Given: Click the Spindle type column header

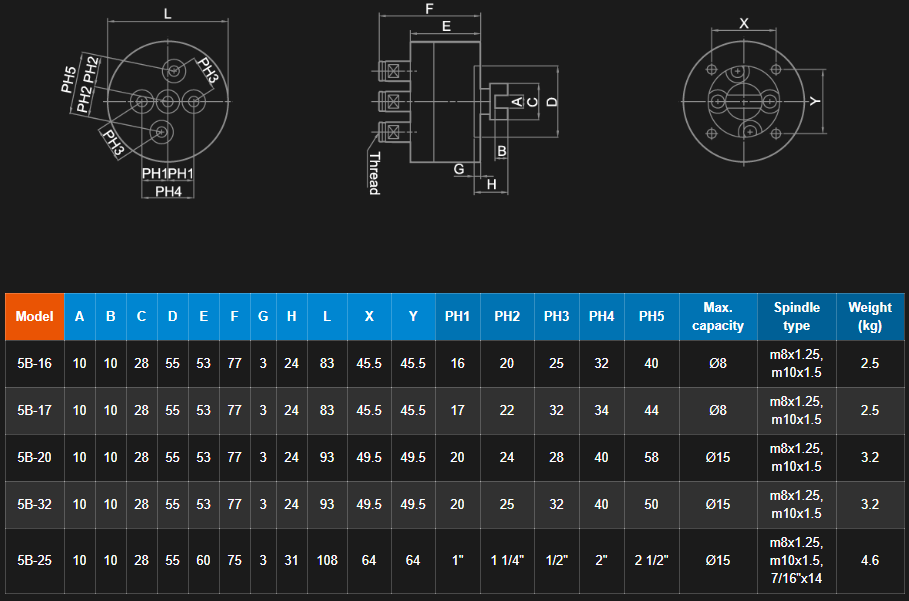Looking at the screenshot, I should (x=796, y=317).
